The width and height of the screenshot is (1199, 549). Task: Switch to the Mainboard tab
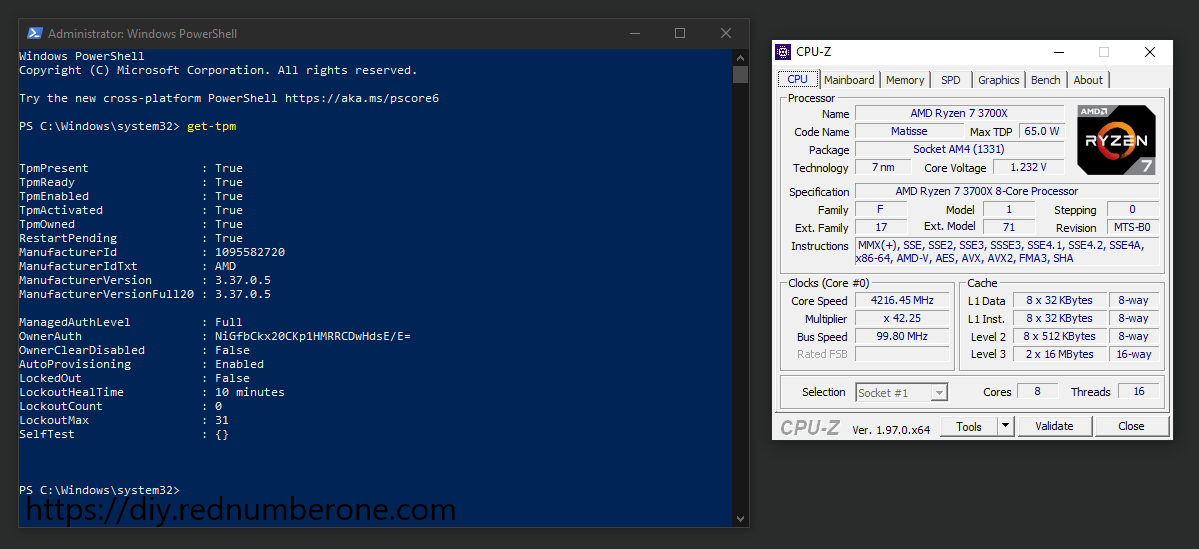point(849,80)
